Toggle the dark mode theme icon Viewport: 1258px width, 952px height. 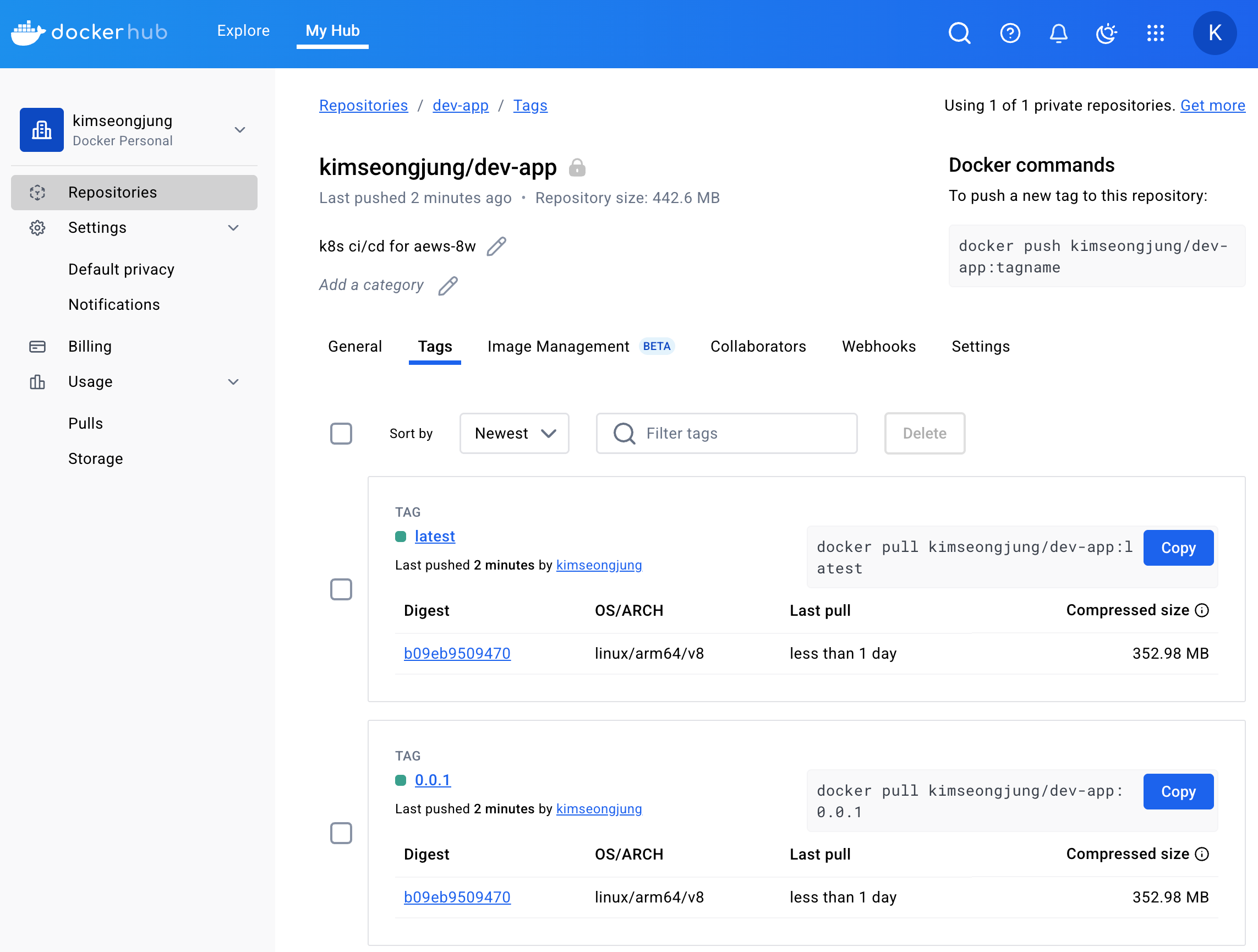(1106, 33)
